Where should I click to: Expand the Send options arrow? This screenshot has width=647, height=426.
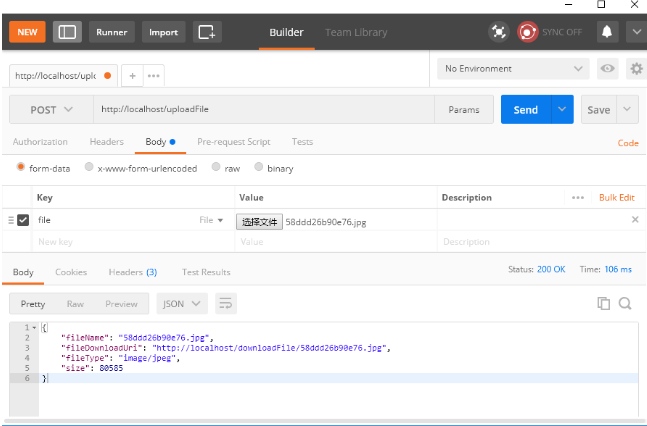[x=562, y=109]
